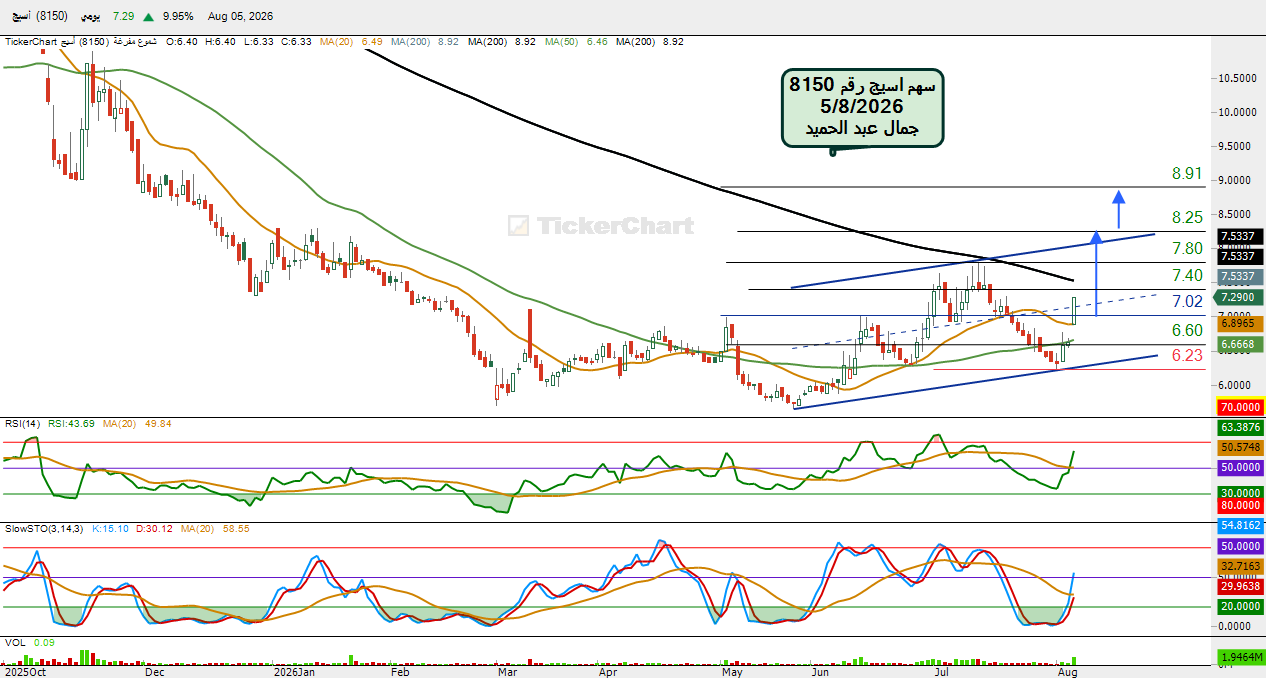
Task: Click the TickerChart label in the legend row
Action: coord(31,42)
